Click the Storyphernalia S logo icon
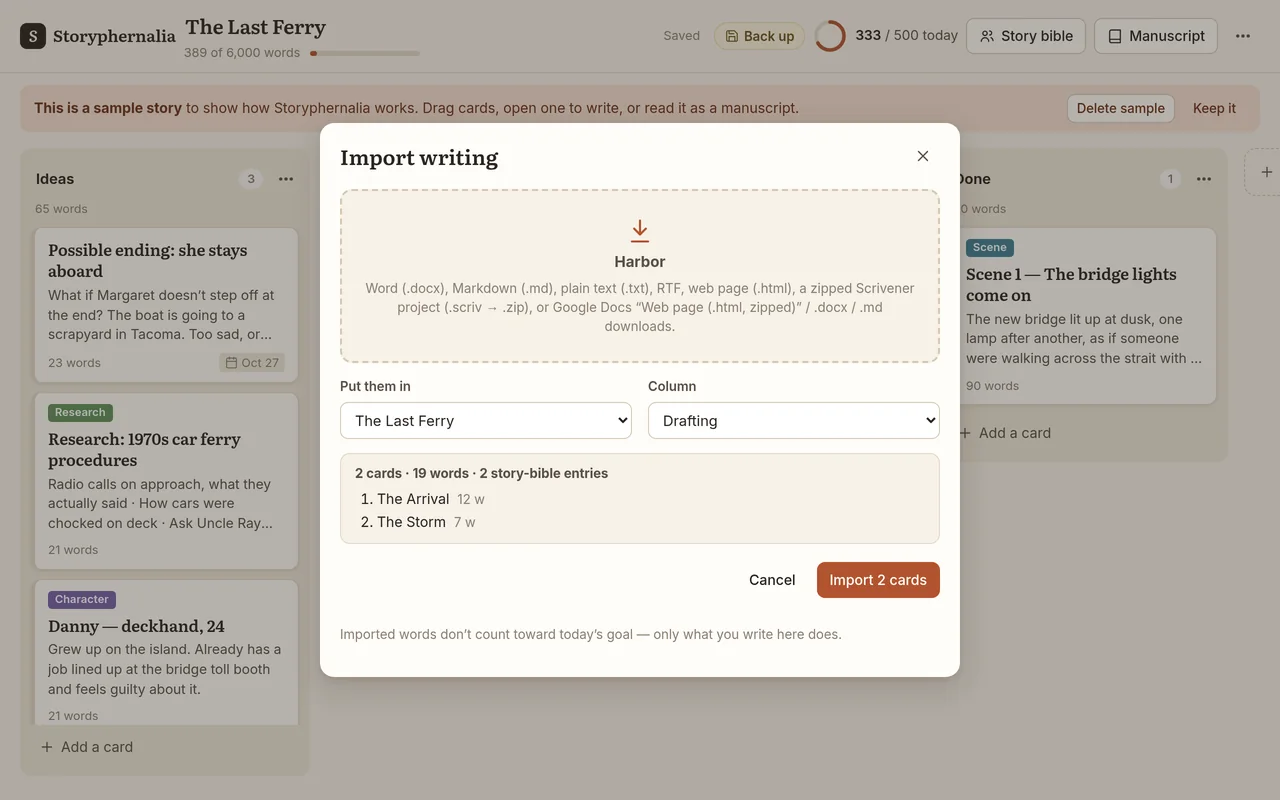This screenshot has height=800, width=1280. [33, 36]
